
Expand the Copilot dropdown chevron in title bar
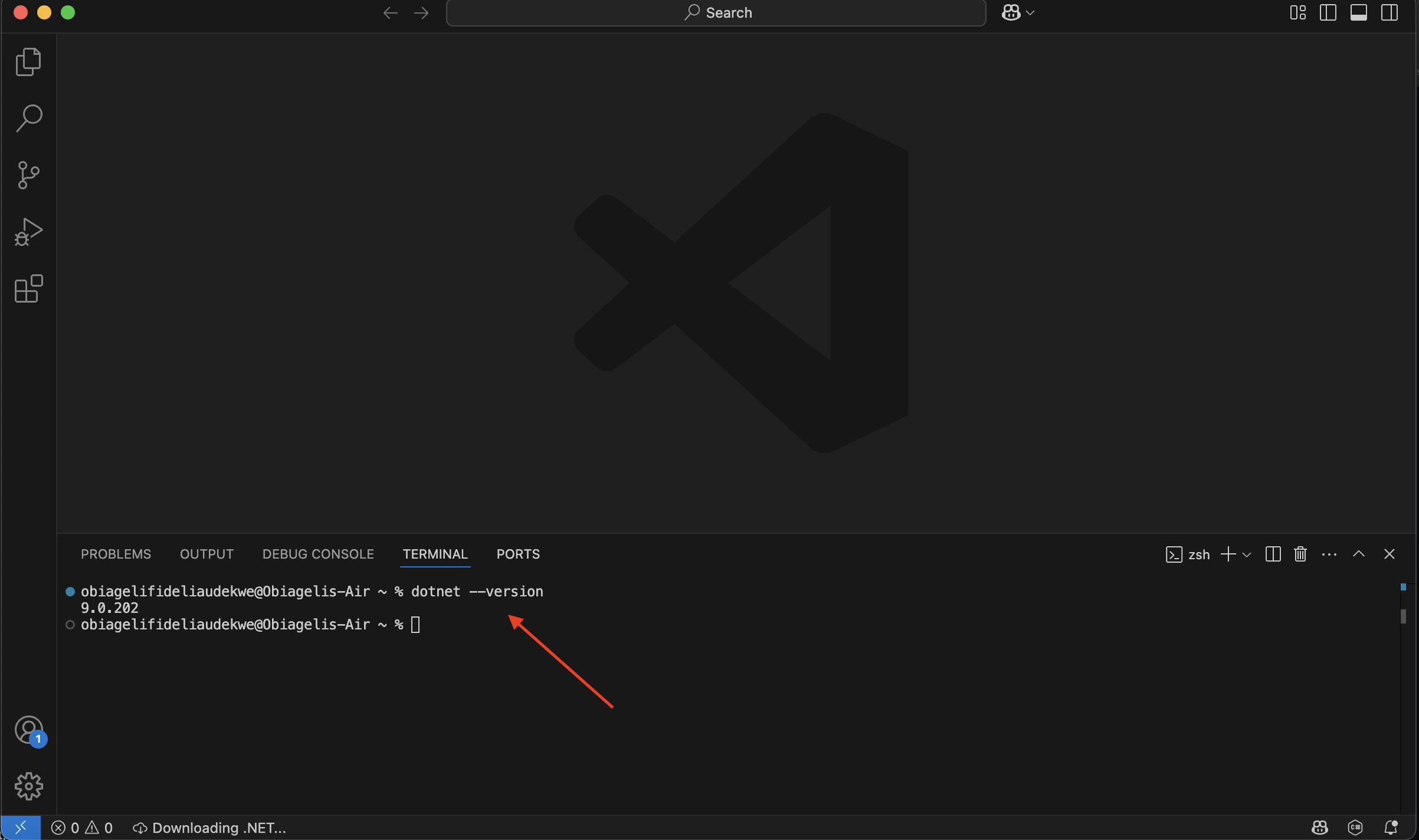[1030, 12]
